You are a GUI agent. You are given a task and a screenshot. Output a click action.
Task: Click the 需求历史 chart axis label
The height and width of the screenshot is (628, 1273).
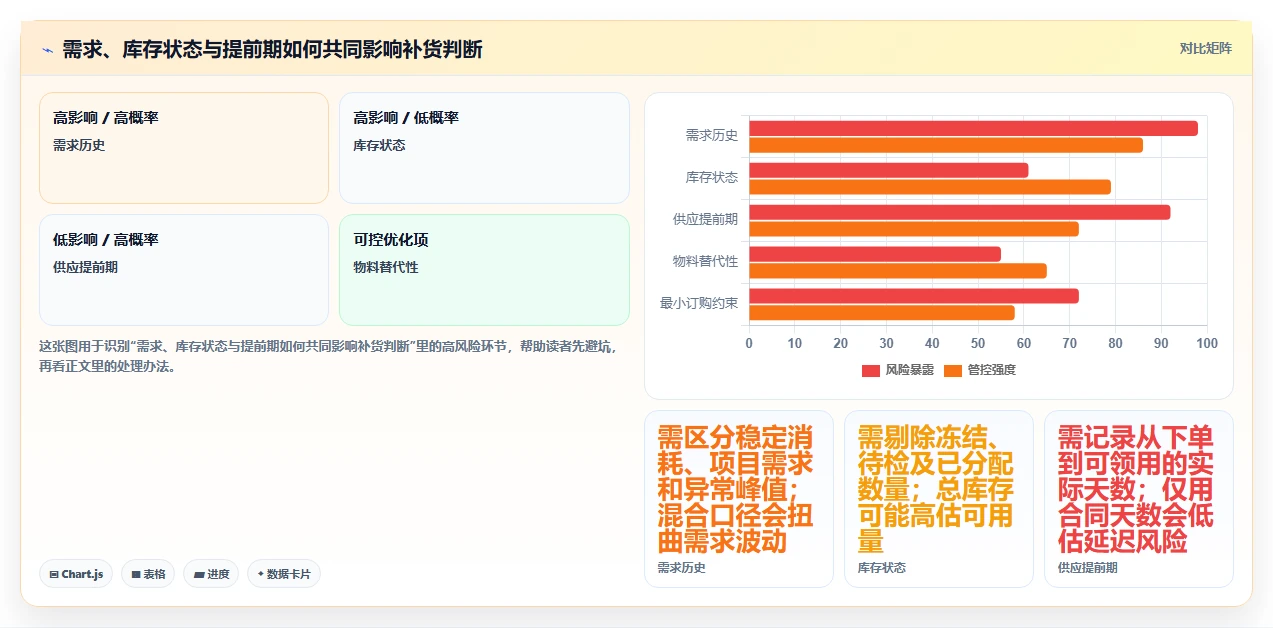(x=712, y=135)
